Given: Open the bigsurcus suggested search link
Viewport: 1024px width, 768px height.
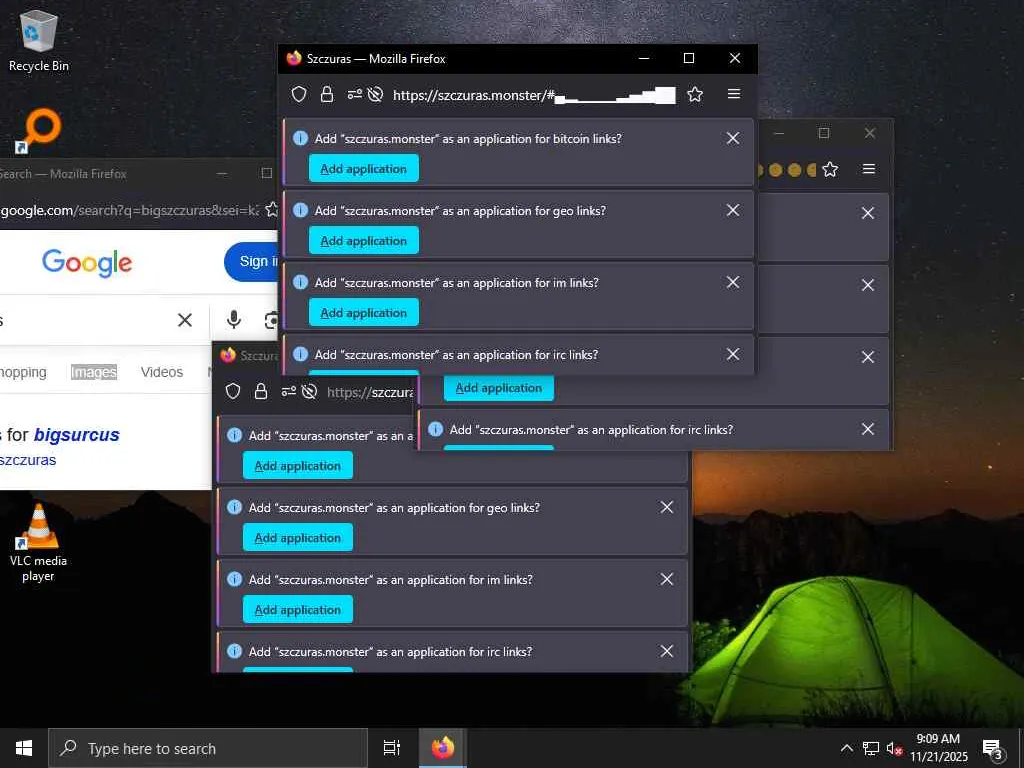Looking at the screenshot, I should coord(77,435).
